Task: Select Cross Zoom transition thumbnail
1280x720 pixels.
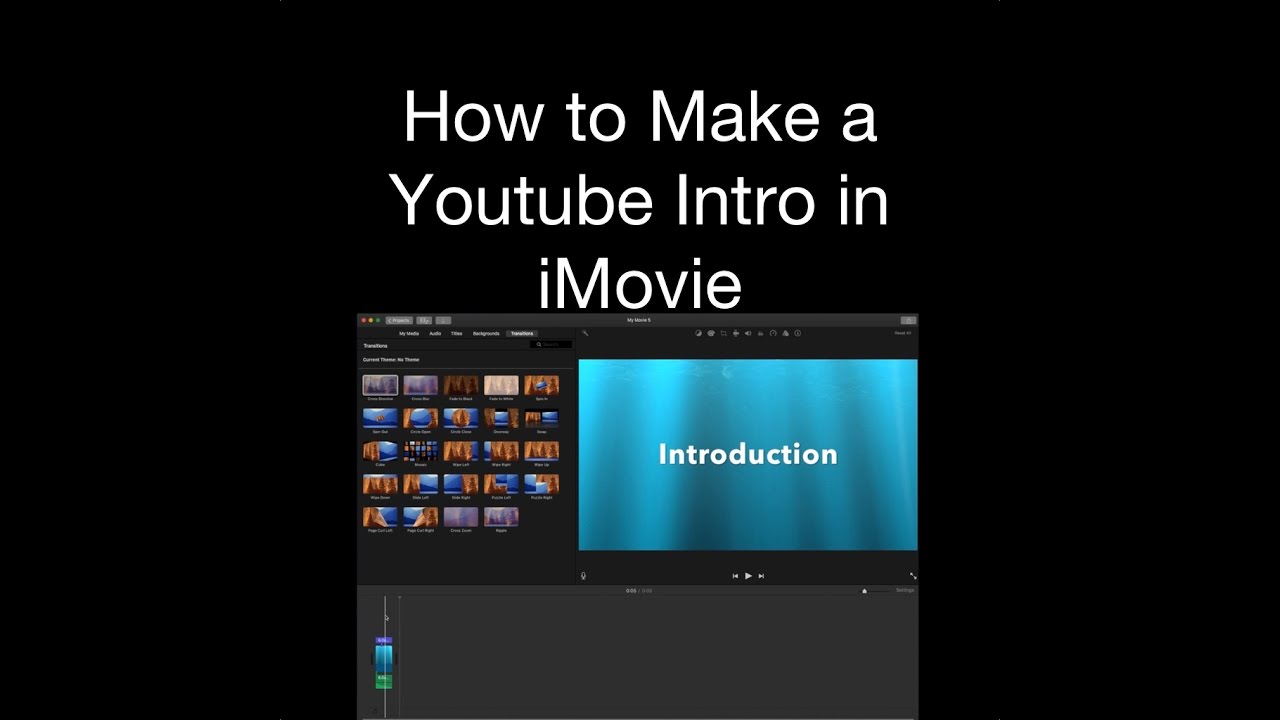Action: point(461,517)
